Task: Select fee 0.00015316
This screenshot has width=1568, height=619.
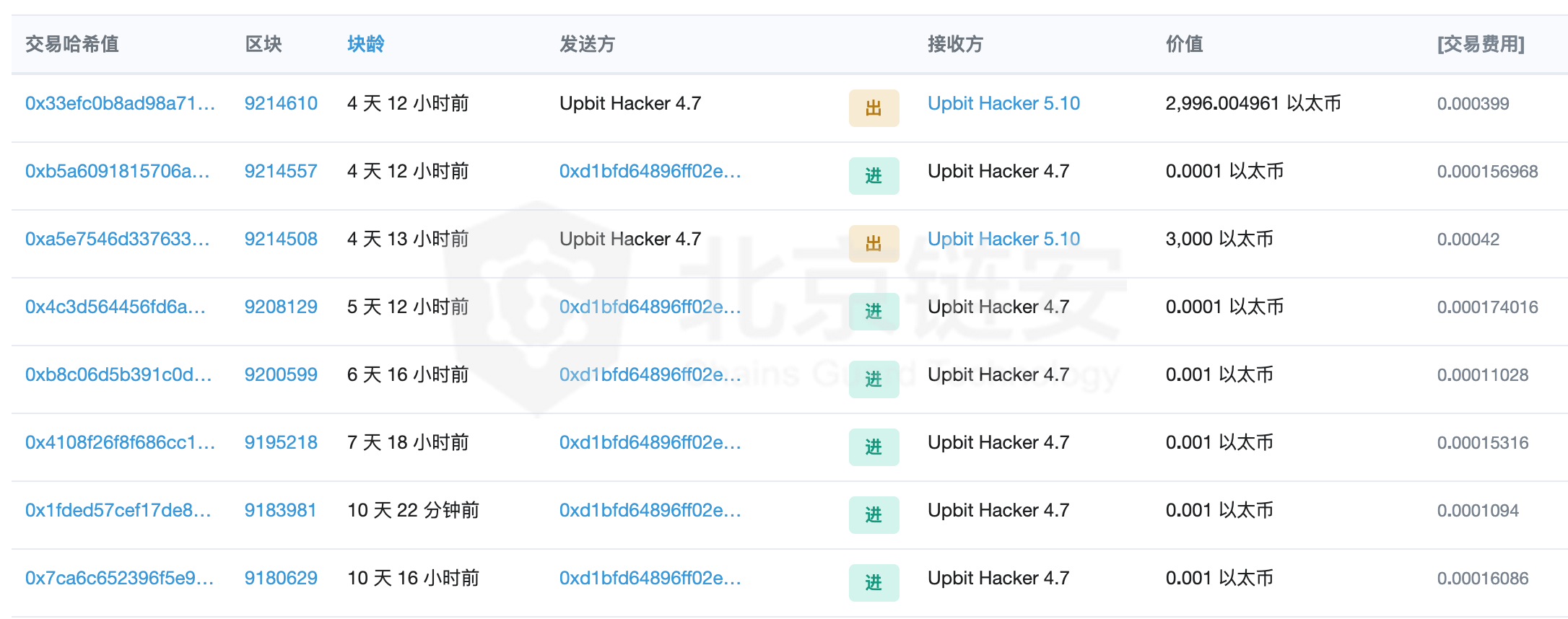Action: (x=1483, y=442)
